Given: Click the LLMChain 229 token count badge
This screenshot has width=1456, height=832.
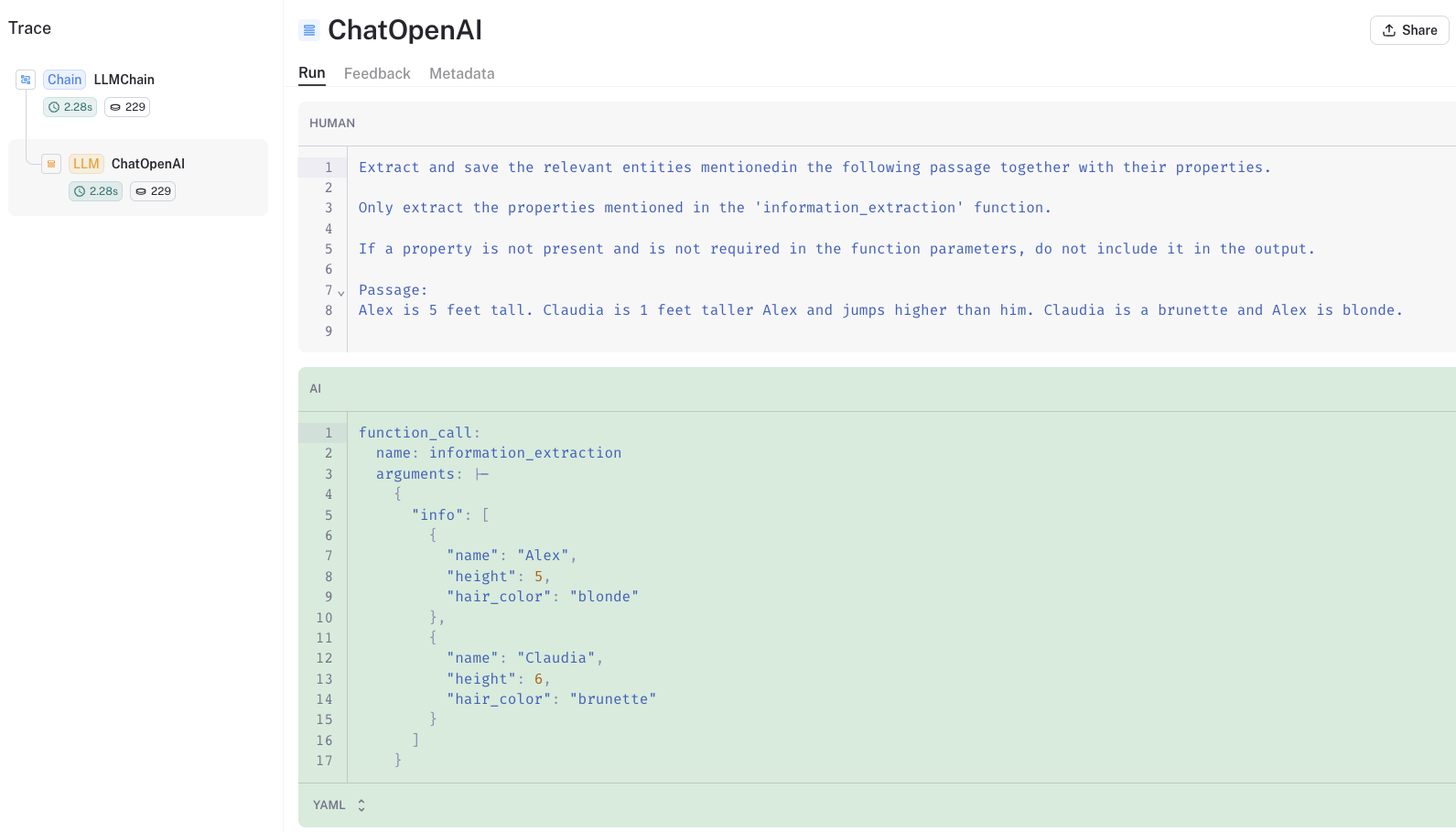Looking at the screenshot, I should tap(127, 107).
